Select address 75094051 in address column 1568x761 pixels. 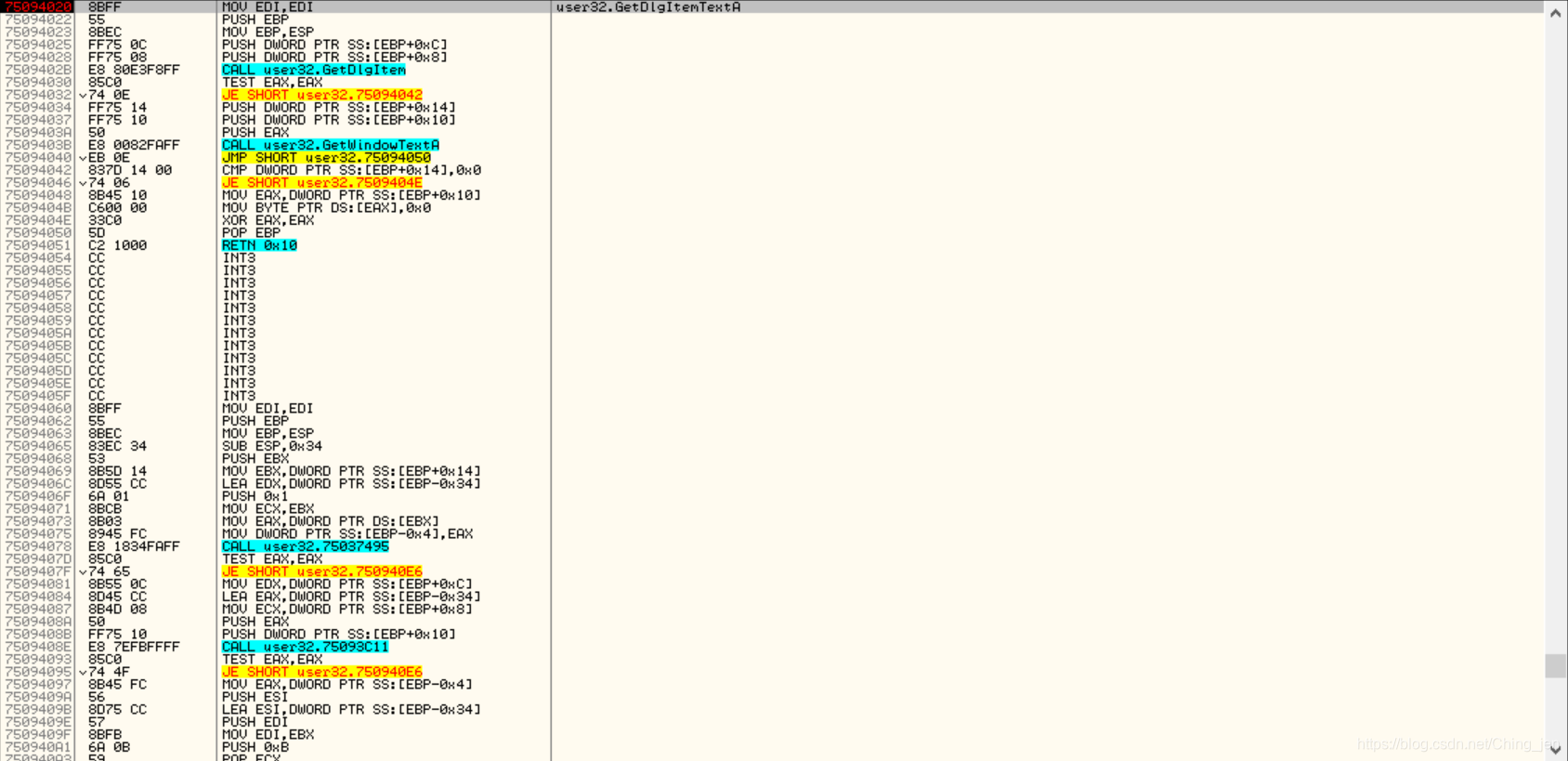tap(38, 245)
